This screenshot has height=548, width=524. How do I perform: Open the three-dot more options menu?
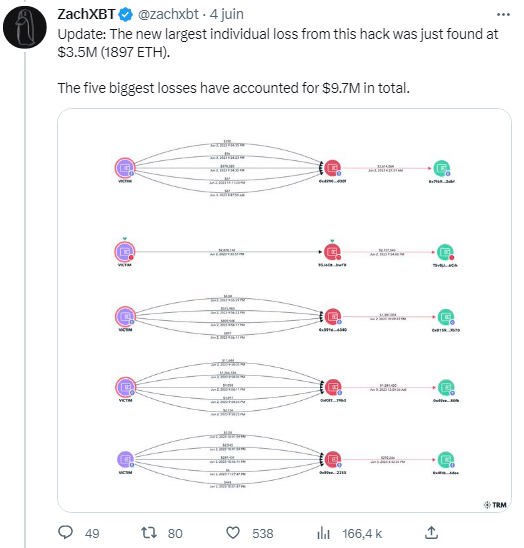coord(503,15)
